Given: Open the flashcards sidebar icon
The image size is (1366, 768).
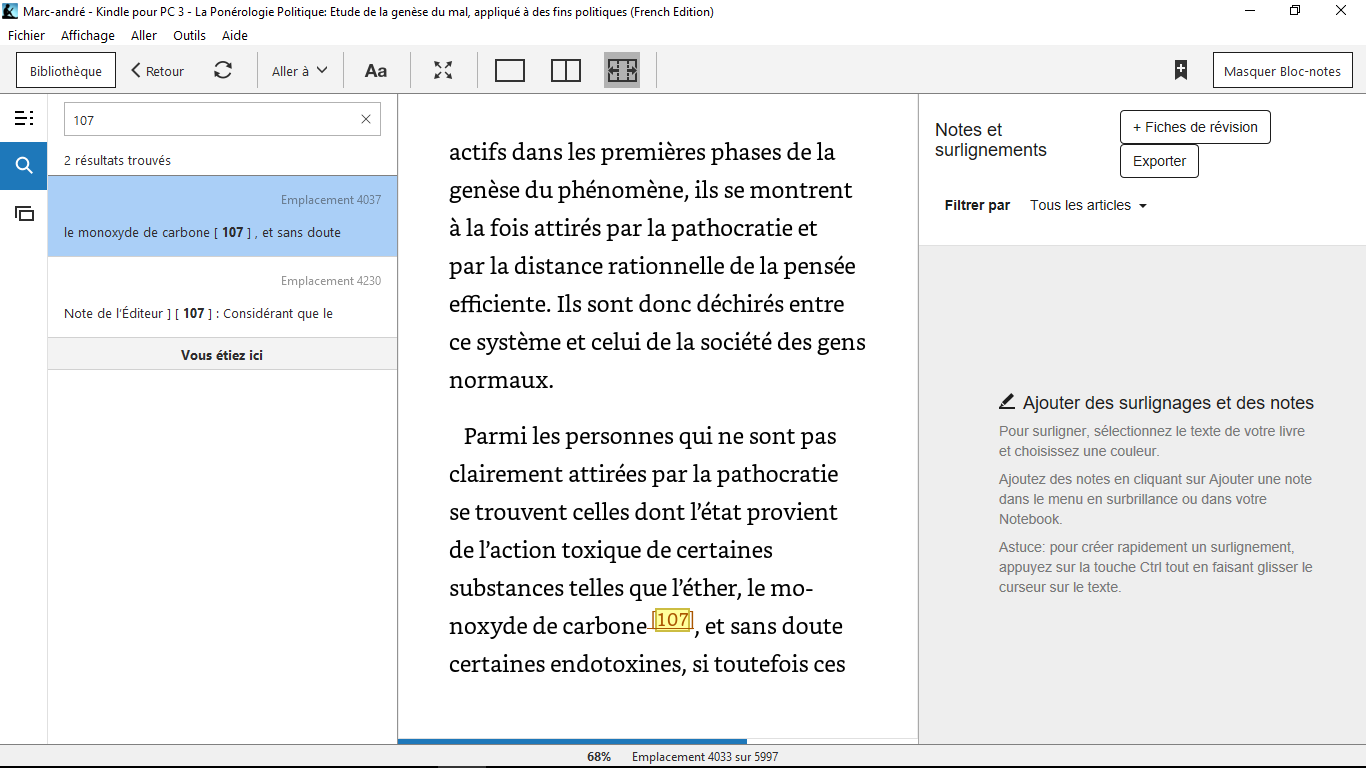Looking at the screenshot, I should 23,213.
